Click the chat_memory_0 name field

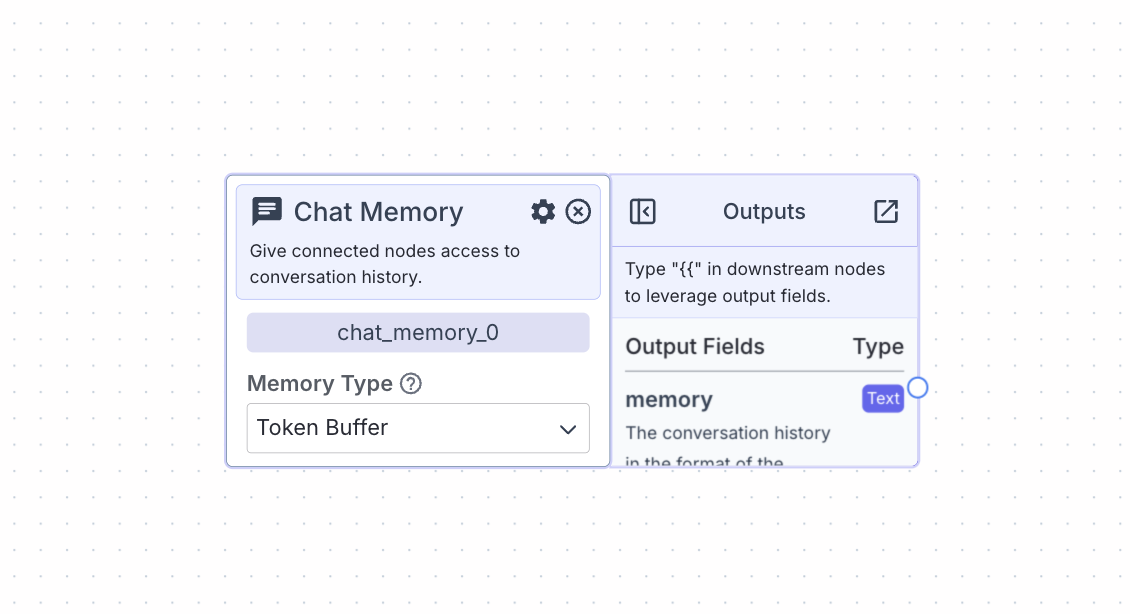pos(418,332)
